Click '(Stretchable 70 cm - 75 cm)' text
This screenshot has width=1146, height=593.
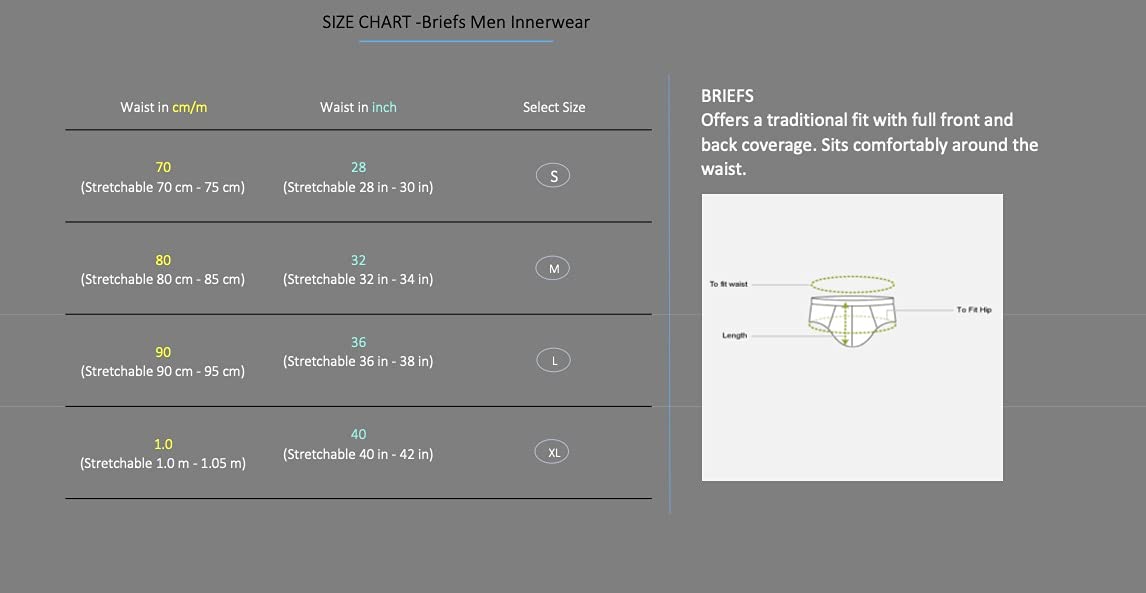[x=162, y=187]
